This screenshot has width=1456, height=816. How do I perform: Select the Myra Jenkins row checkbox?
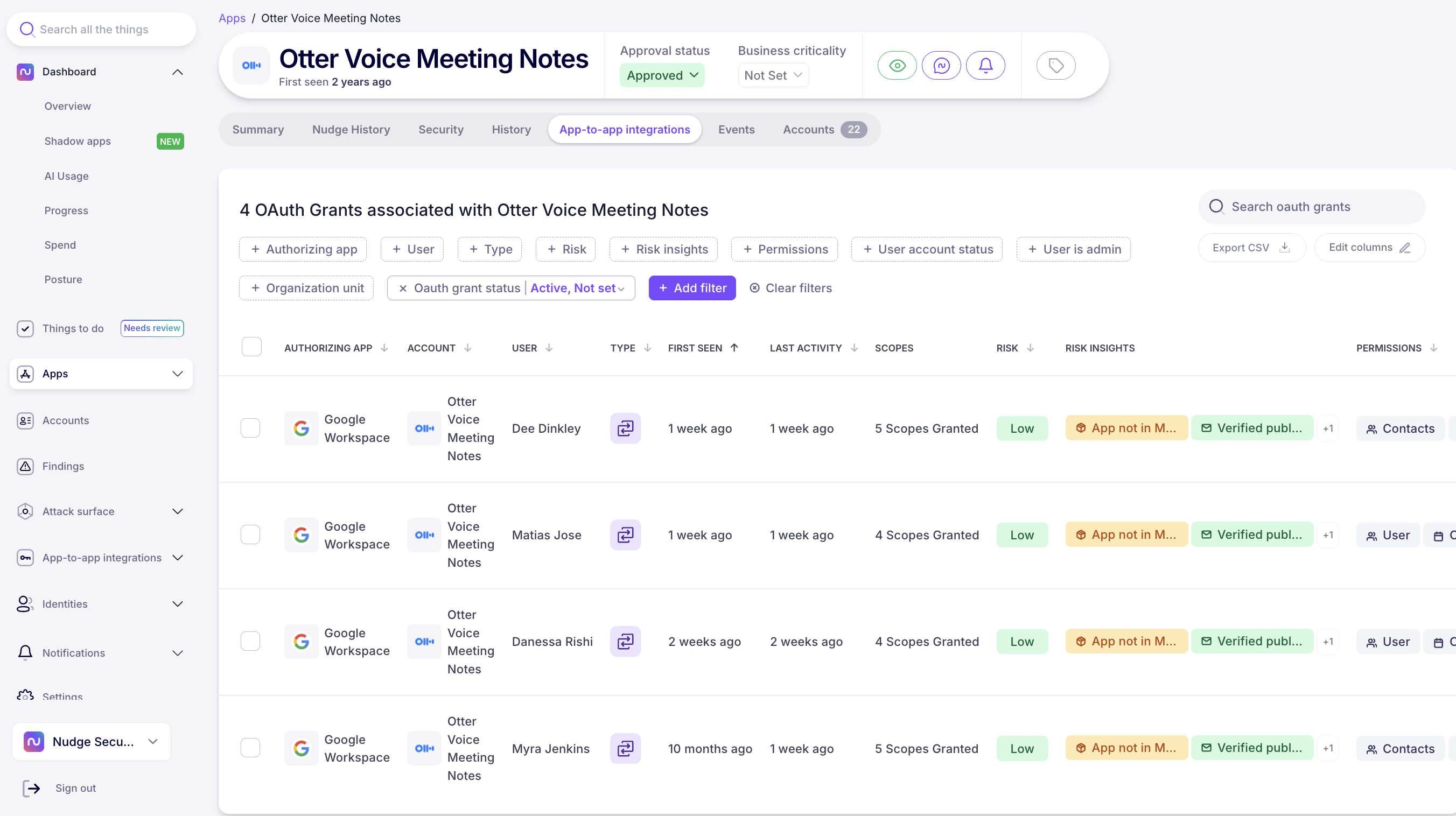pyautogui.click(x=250, y=748)
